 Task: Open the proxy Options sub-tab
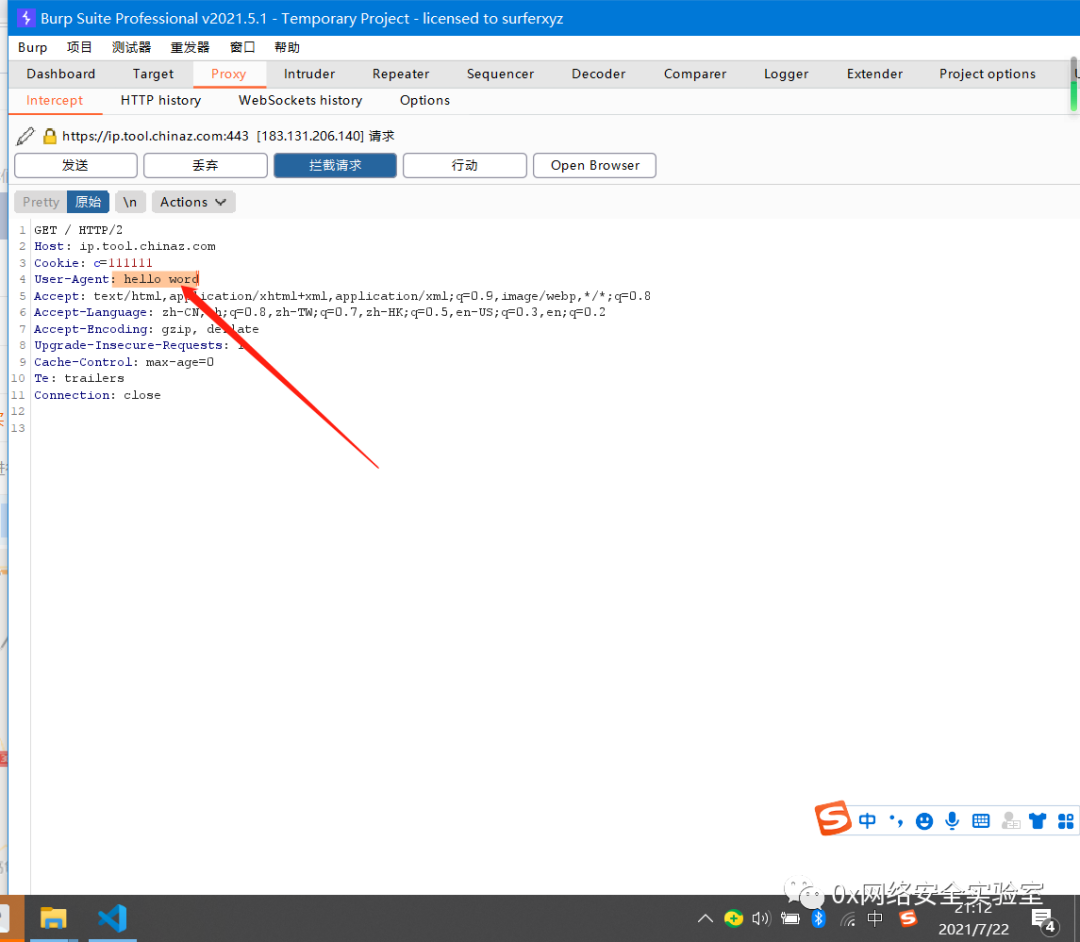[x=425, y=101]
